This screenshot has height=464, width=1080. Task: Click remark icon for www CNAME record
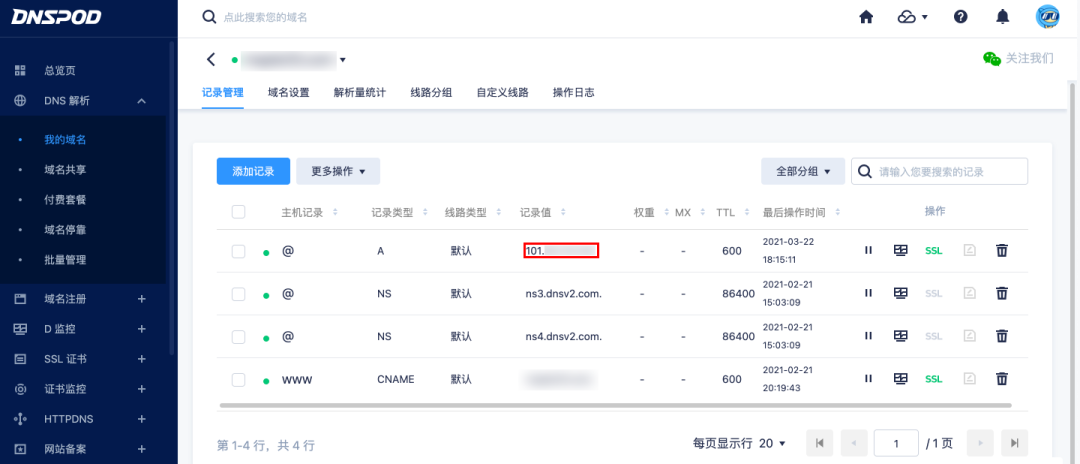[x=970, y=379]
